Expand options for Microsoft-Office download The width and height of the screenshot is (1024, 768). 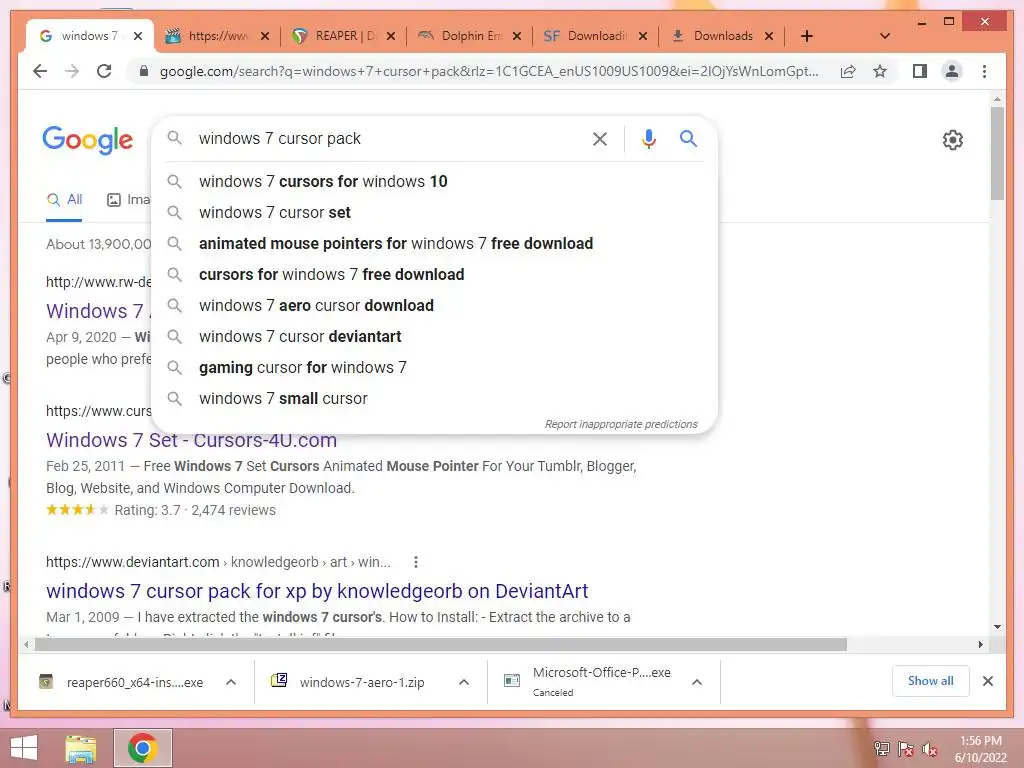(x=697, y=682)
